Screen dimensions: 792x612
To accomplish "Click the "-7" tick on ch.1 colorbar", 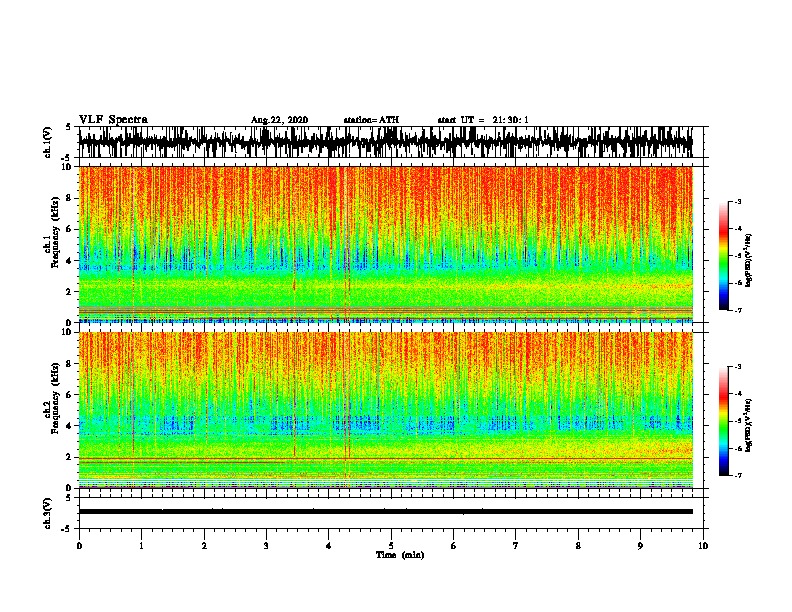I will [737, 310].
